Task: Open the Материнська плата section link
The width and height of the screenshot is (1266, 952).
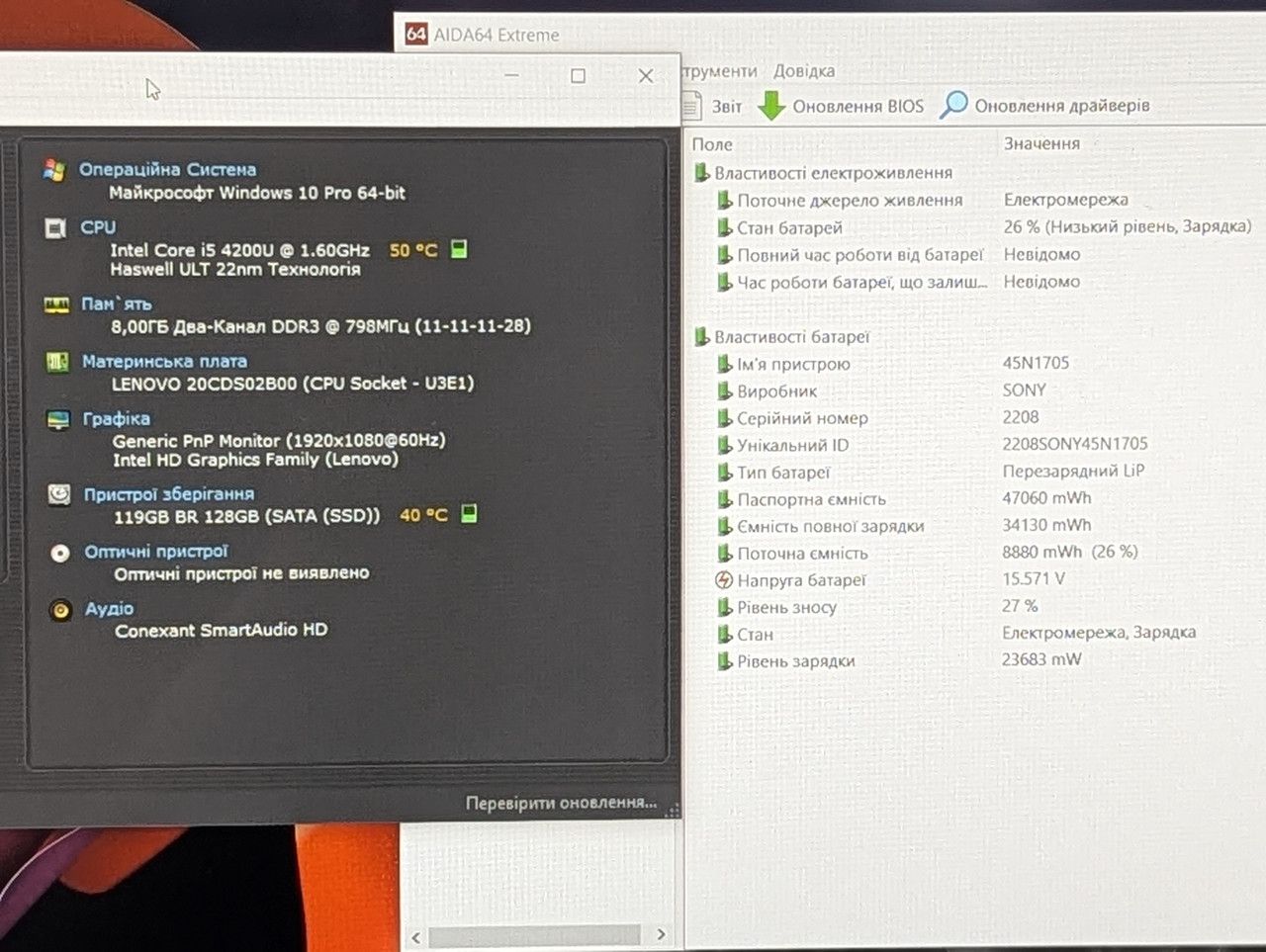Action: (x=164, y=362)
